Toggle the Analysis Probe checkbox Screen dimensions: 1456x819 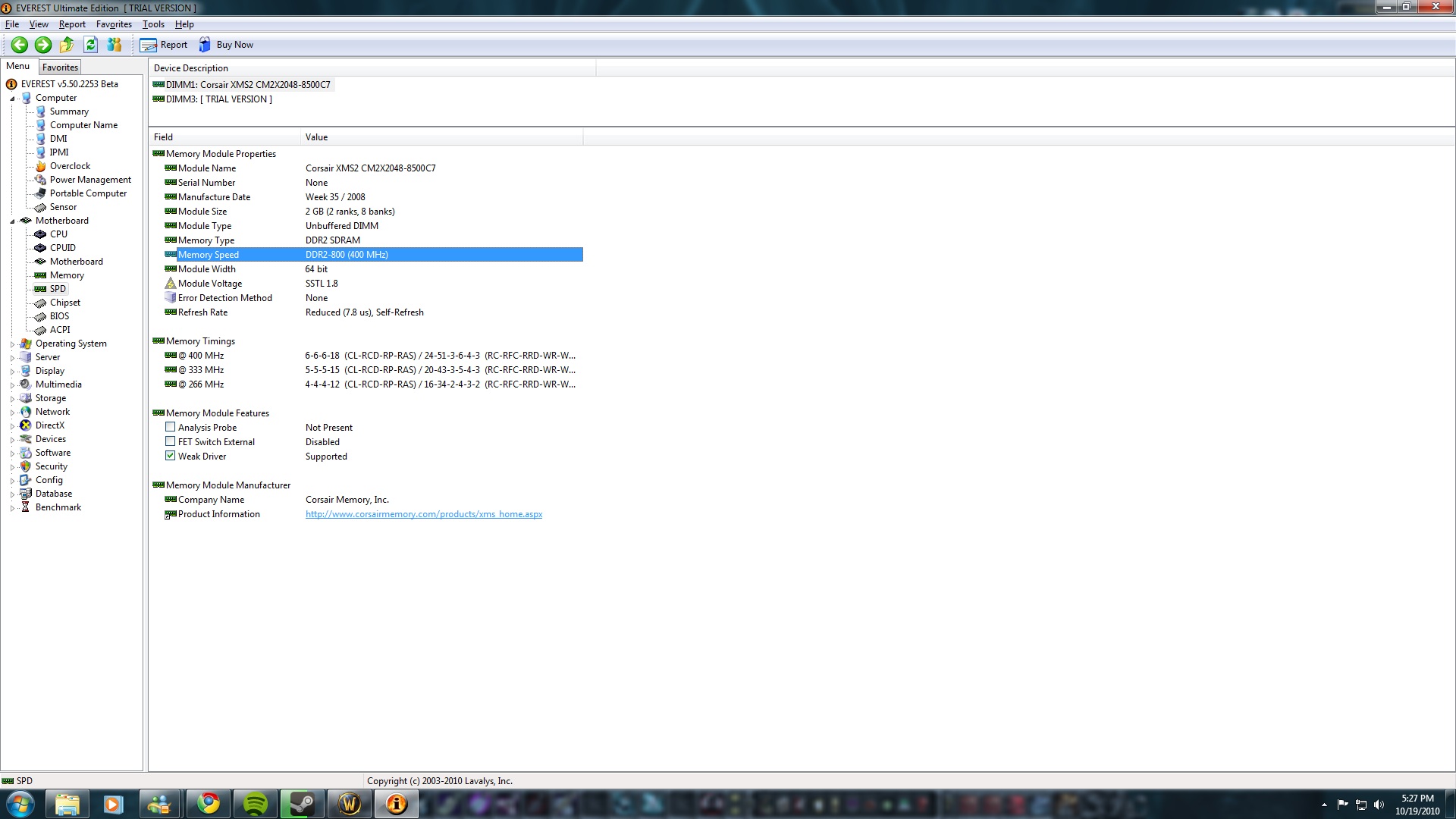tap(171, 428)
